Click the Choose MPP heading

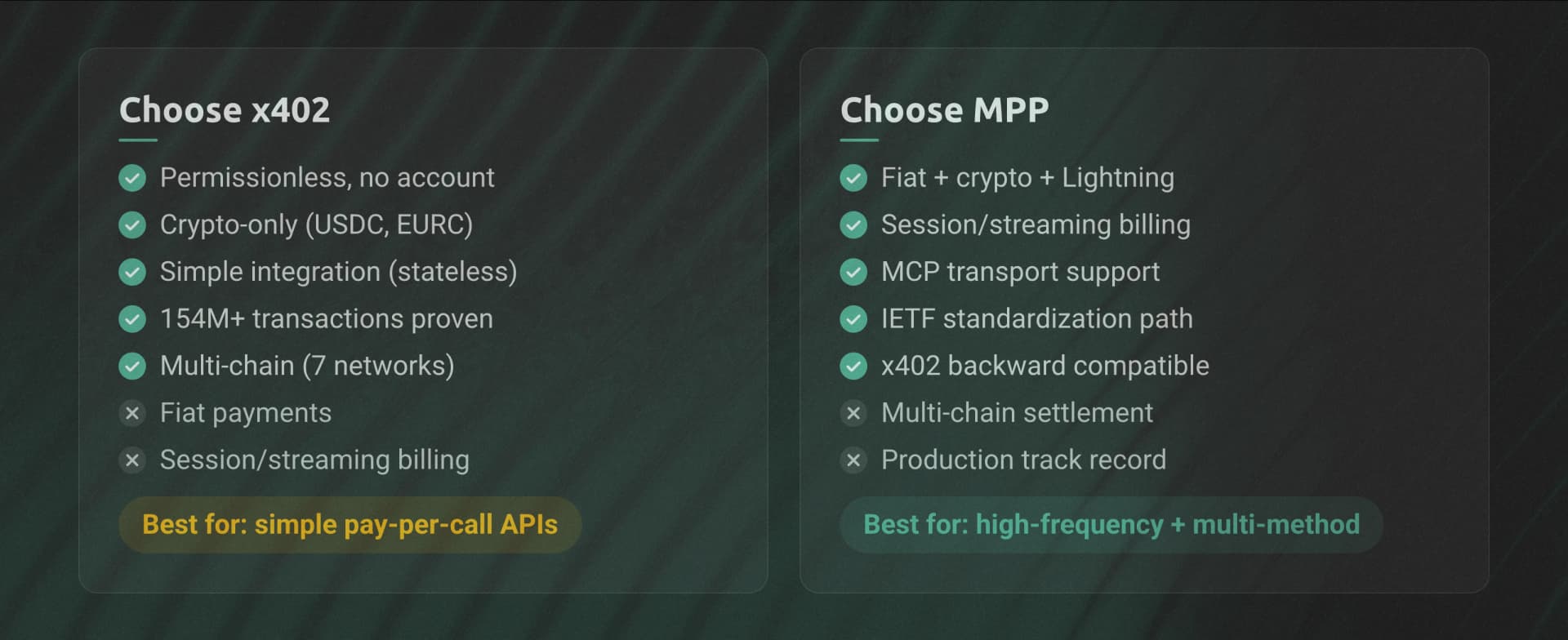(x=944, y=110)
